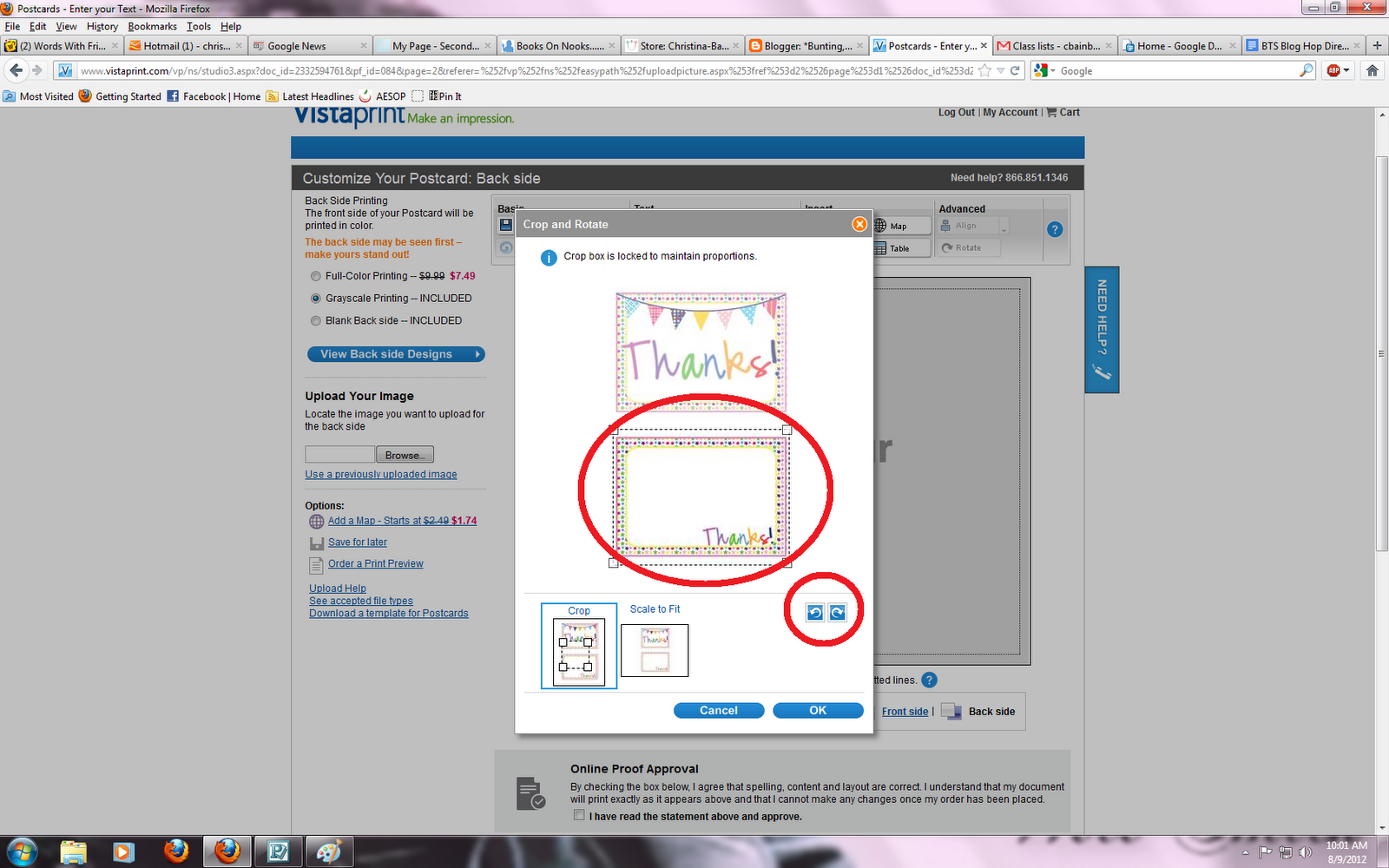This screenshot has height=868, width=1389.
Task: Open My Account link
Action: [1010, 112]
